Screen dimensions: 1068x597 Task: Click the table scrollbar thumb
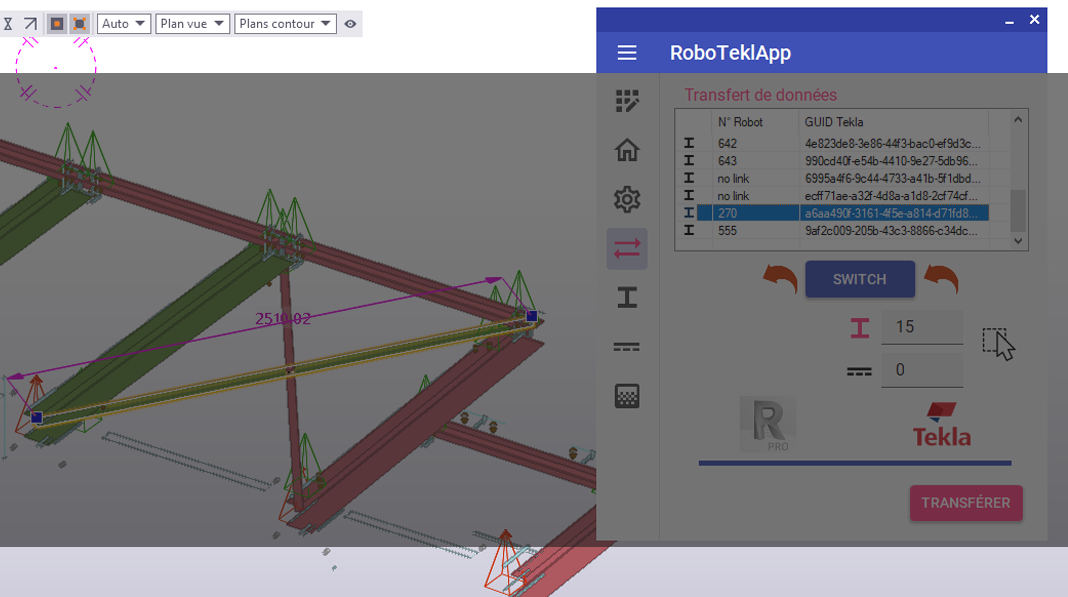point(1018,211)
